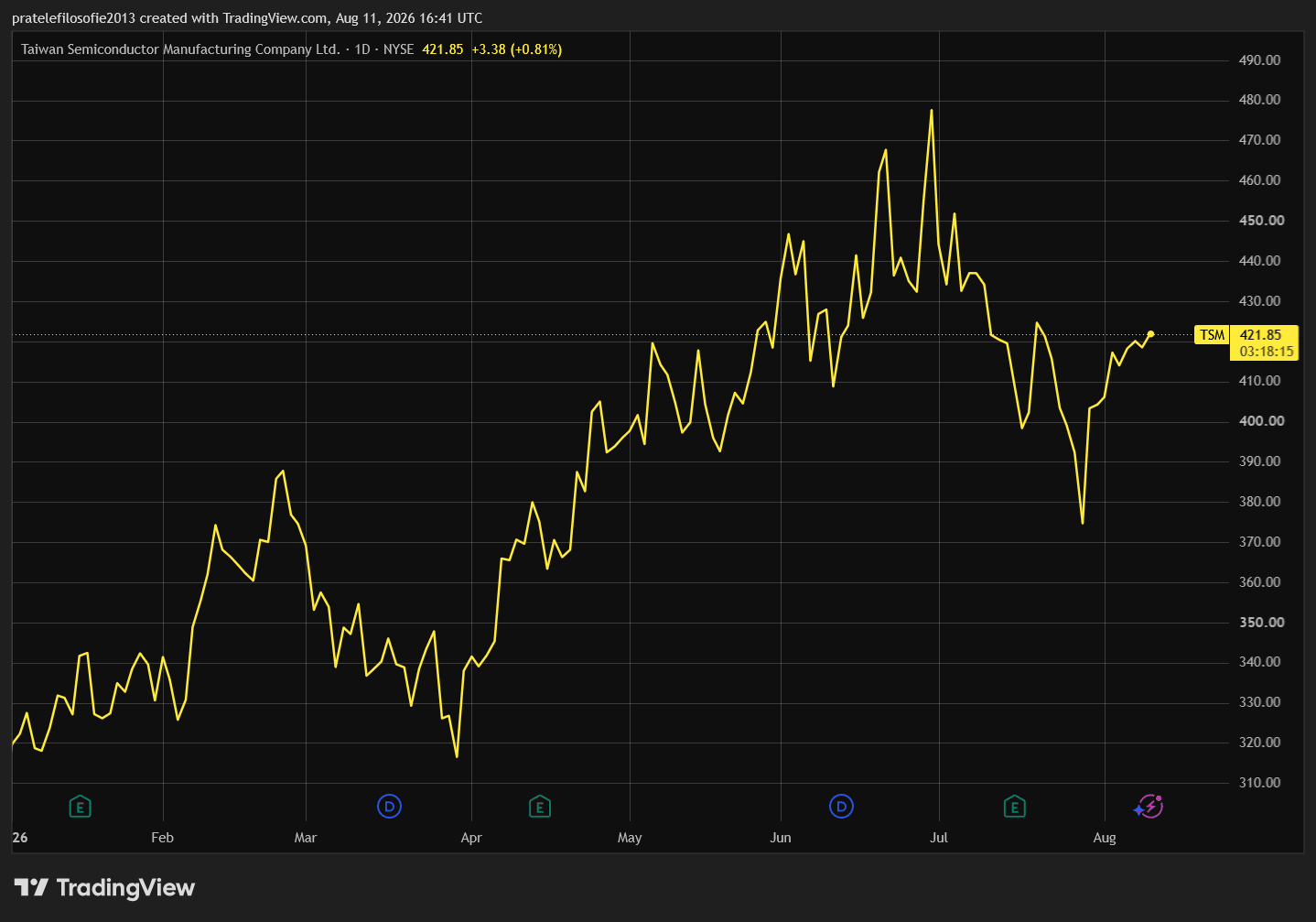This screenshot has height=922, width=1316.
Task: Click the 340.00 price axis label
Action: [1260, 662]
